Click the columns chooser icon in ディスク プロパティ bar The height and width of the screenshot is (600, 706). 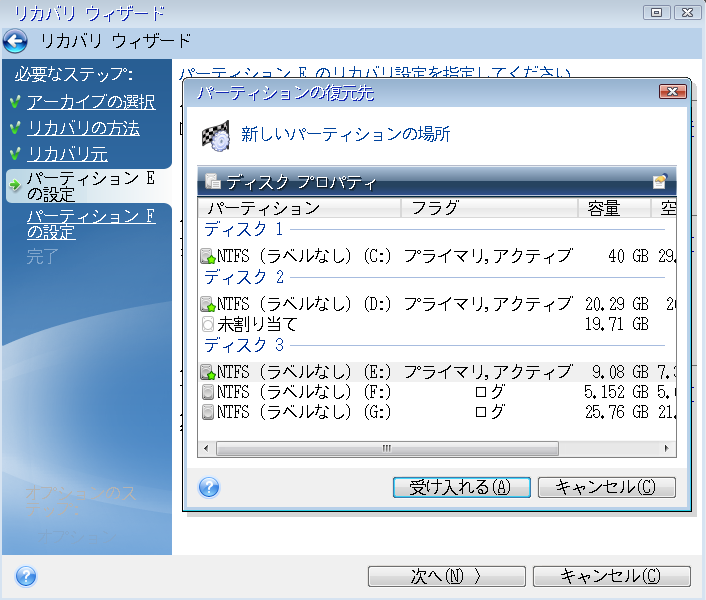660,182
